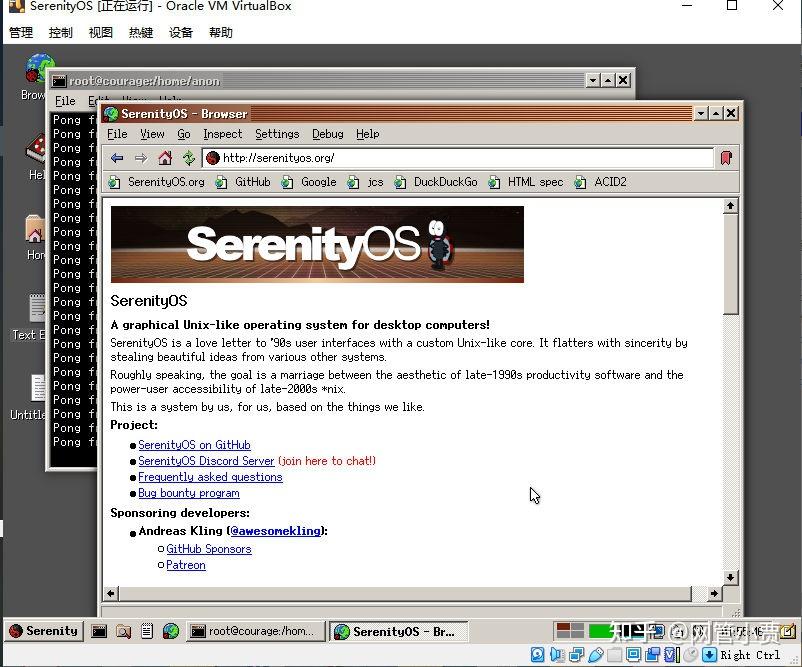Image resolution: width=802 pixels, height=667 pixels.
Task: Open the HTML spec bookmark
Action: pos(526,182)
